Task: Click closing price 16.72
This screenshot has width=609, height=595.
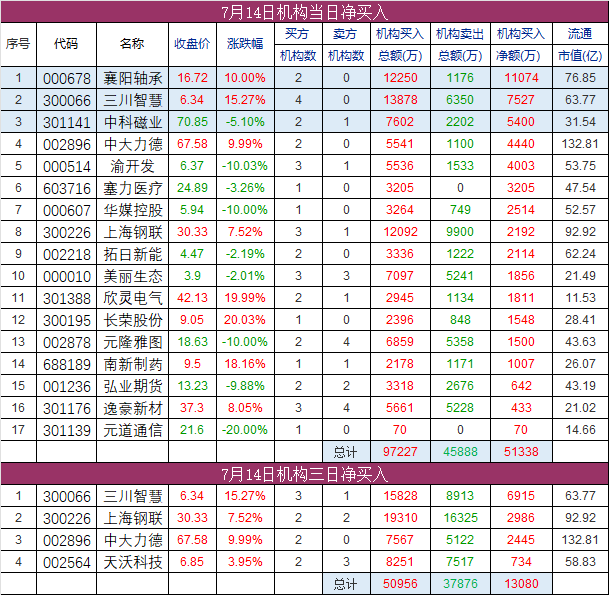Action: point(192,78)
